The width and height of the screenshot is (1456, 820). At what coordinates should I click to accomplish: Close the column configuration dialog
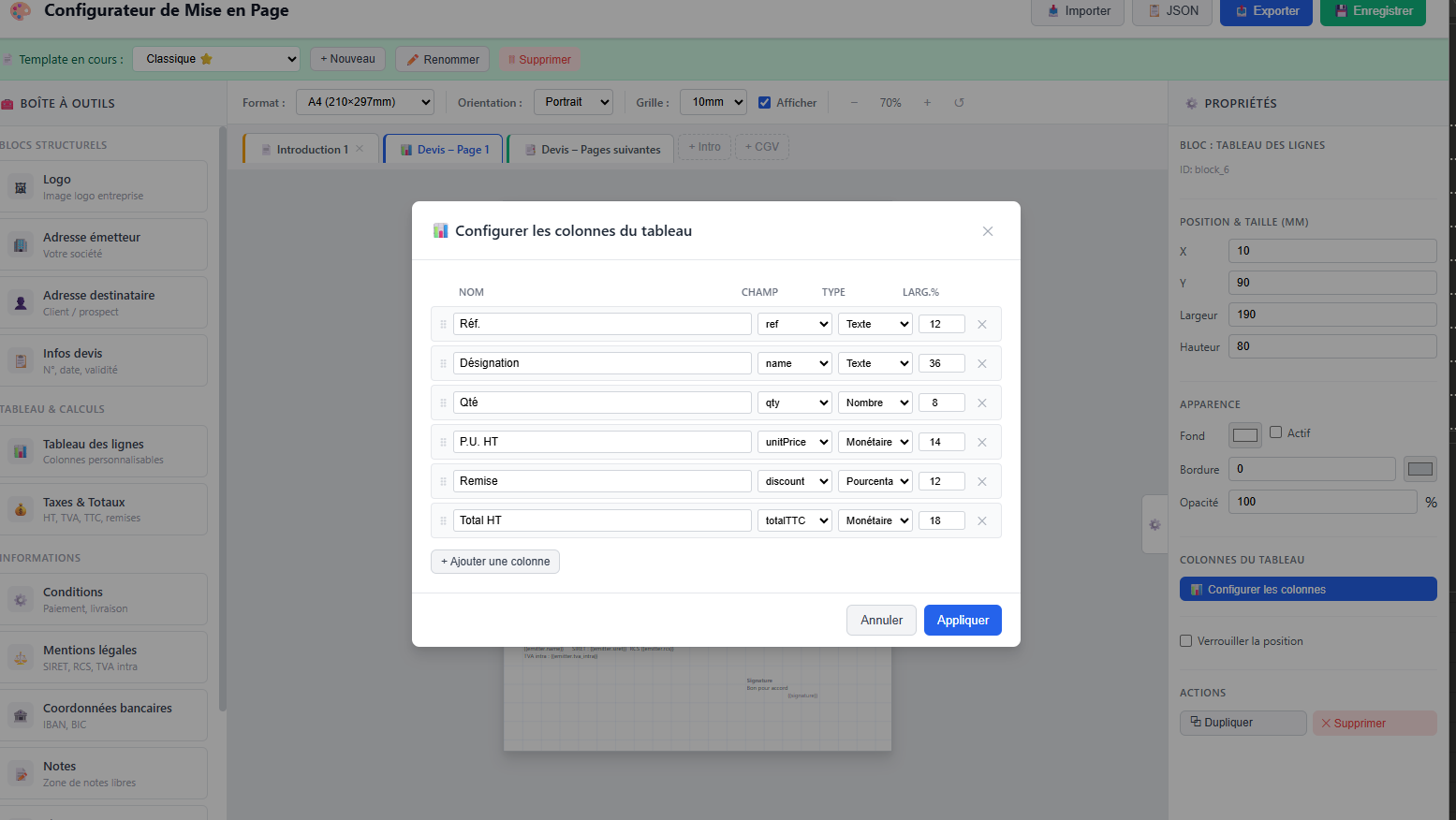[987, 231]
